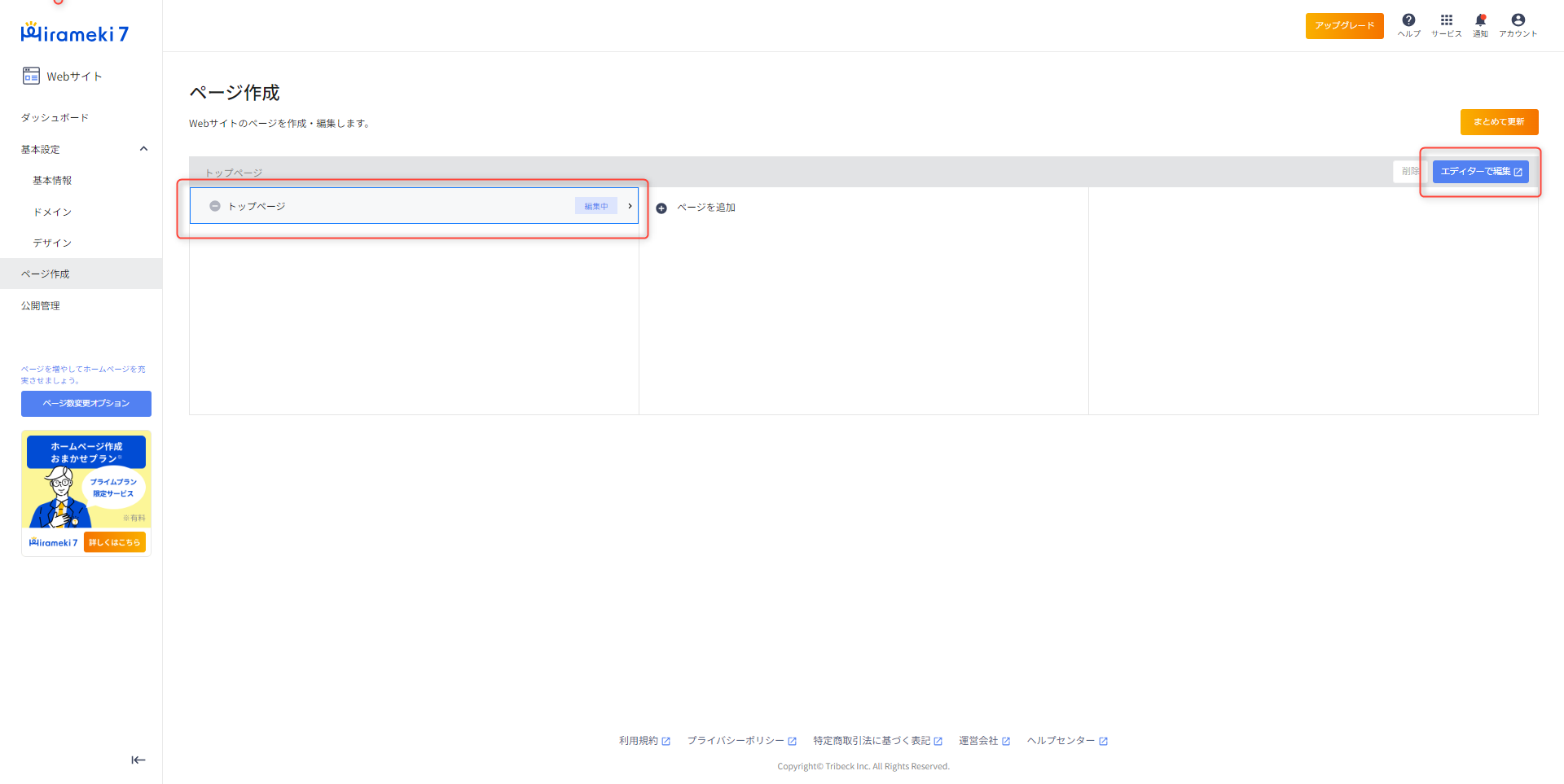Click 詳しくはこちら on the banner

click(115, 542)
